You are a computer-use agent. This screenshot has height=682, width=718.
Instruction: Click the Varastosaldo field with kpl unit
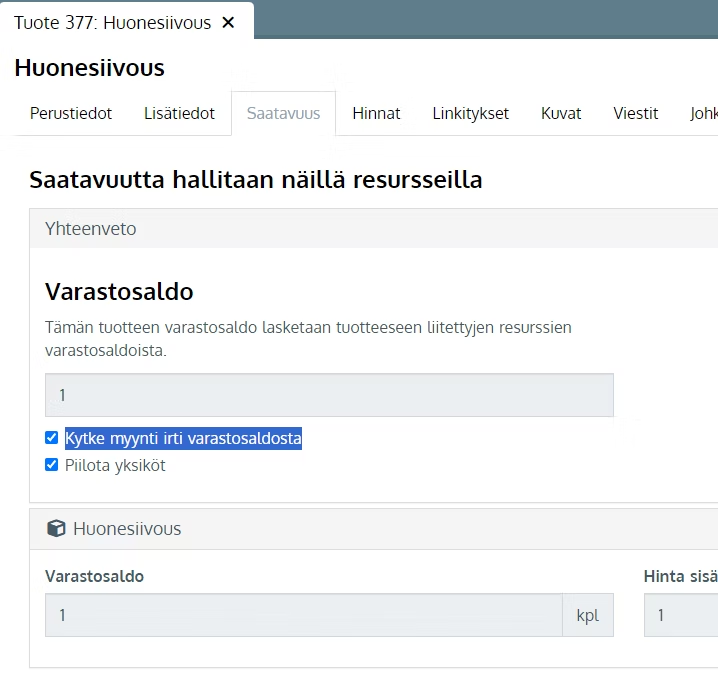pyautogui.click(x=304, y=615)
